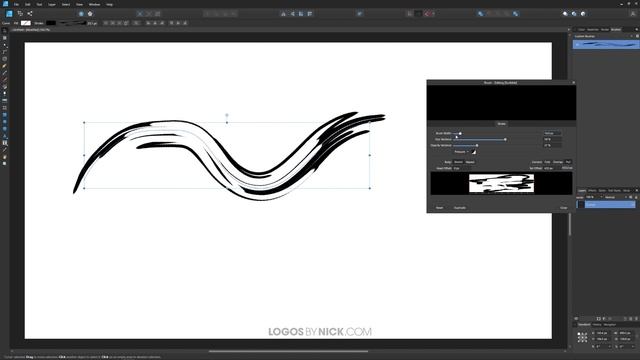This screenshot has width=640, height=360.
Task: Open the Corners Fold dropdown
Action: [547, 162]
